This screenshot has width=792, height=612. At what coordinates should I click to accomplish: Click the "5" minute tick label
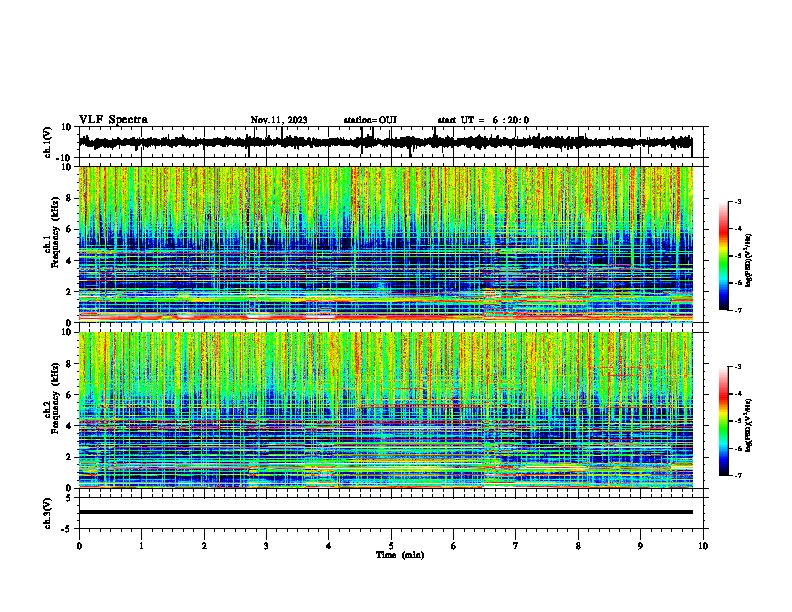[x=391, y=546]
